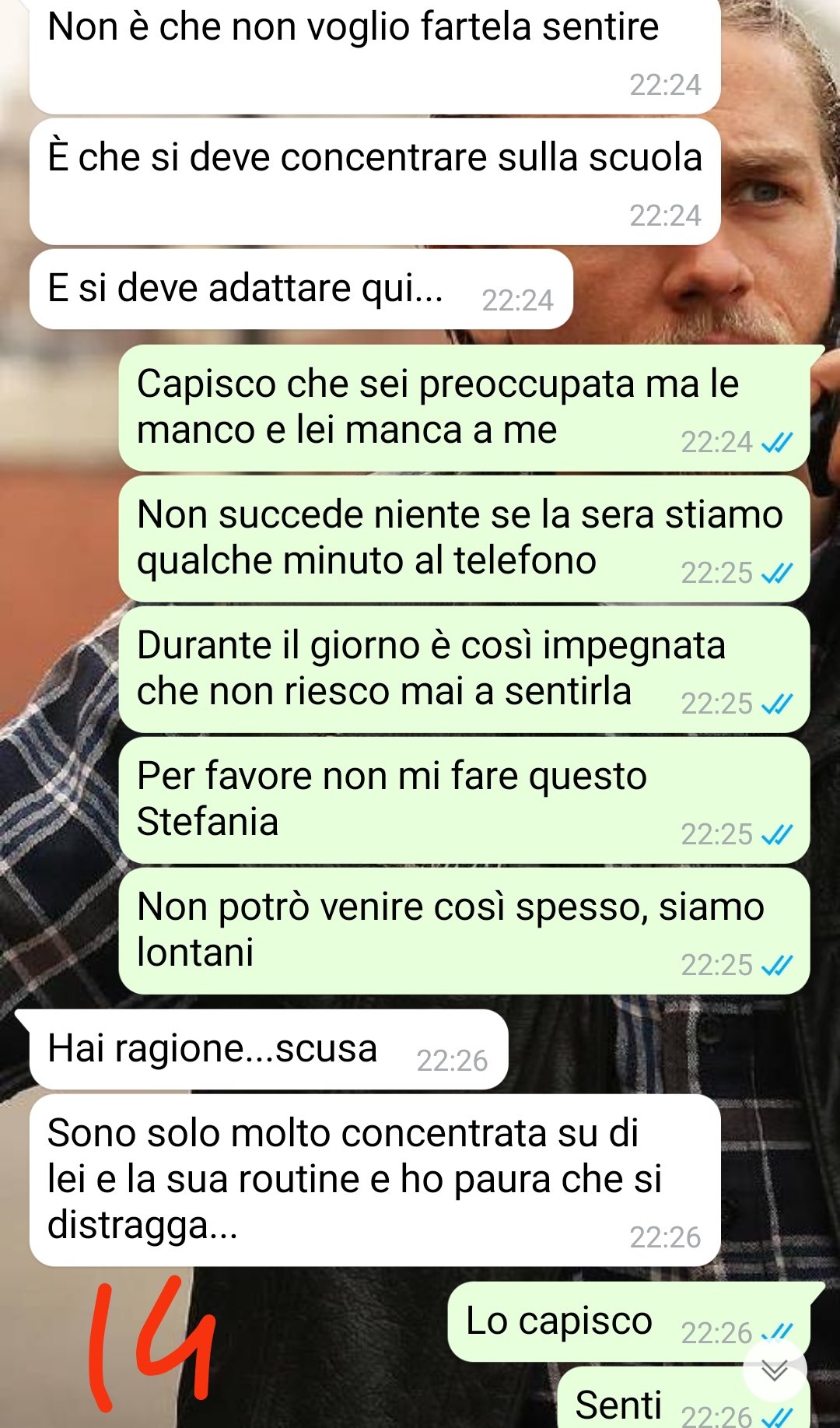Screen dimensions: 840x1428
Task: Select message 'Non è che non voglio fartela sentire'
Action: pyautogui.click(x=375, y=54)
